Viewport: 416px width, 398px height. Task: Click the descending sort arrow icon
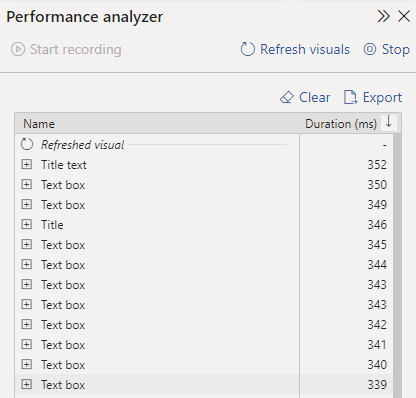[389, 122]
